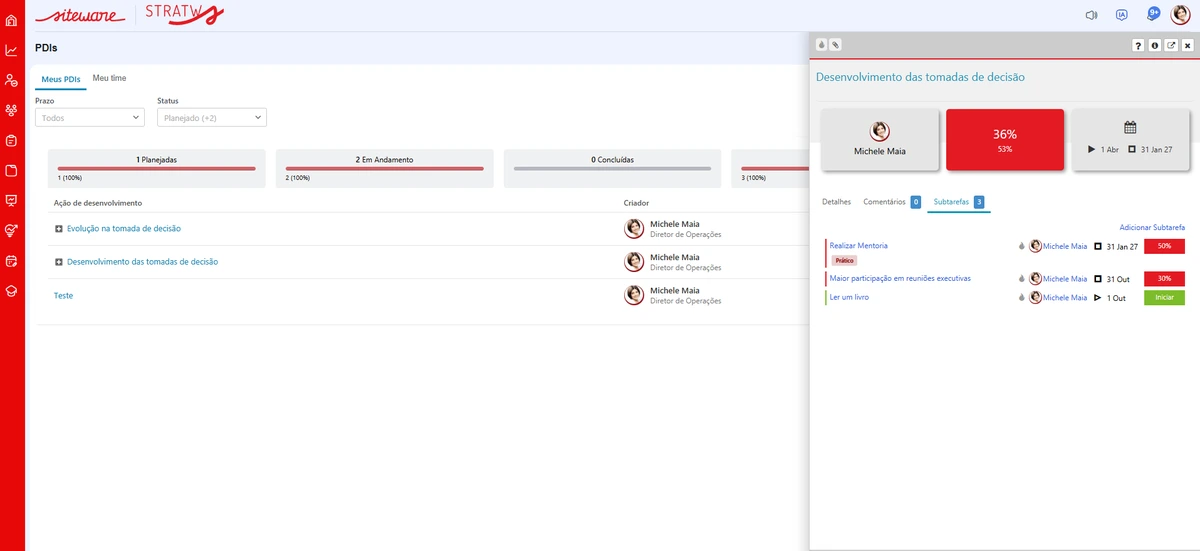Switch to the Meu time tab
1200x551 pixels.
pos(110,78)
